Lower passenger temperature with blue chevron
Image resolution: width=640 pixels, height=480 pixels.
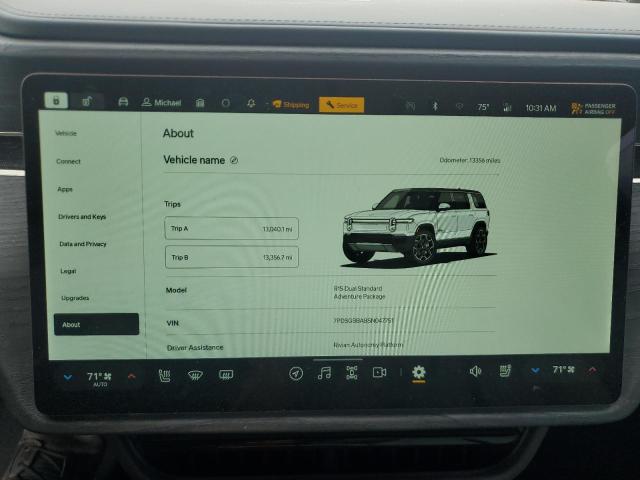(535, 370)
